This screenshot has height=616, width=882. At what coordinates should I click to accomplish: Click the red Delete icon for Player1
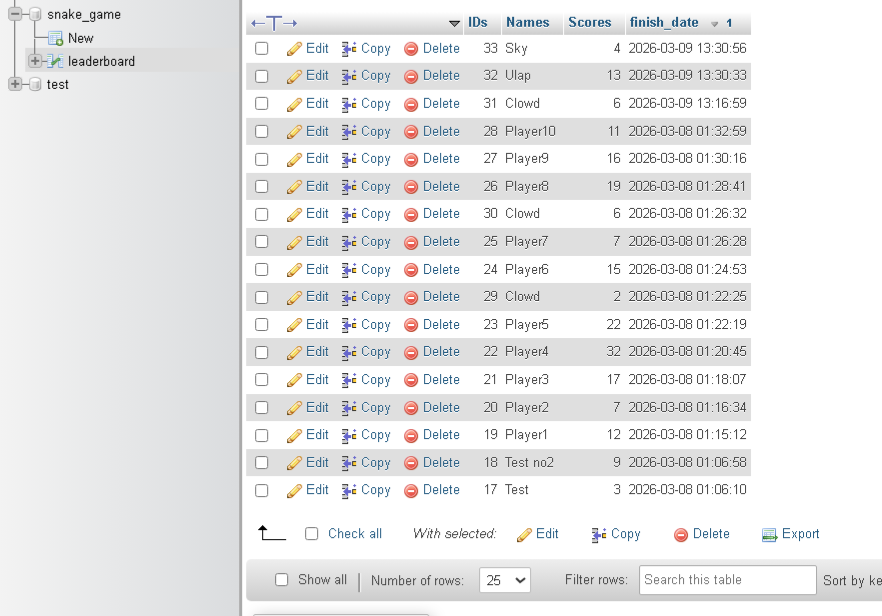tap(411, 435)
